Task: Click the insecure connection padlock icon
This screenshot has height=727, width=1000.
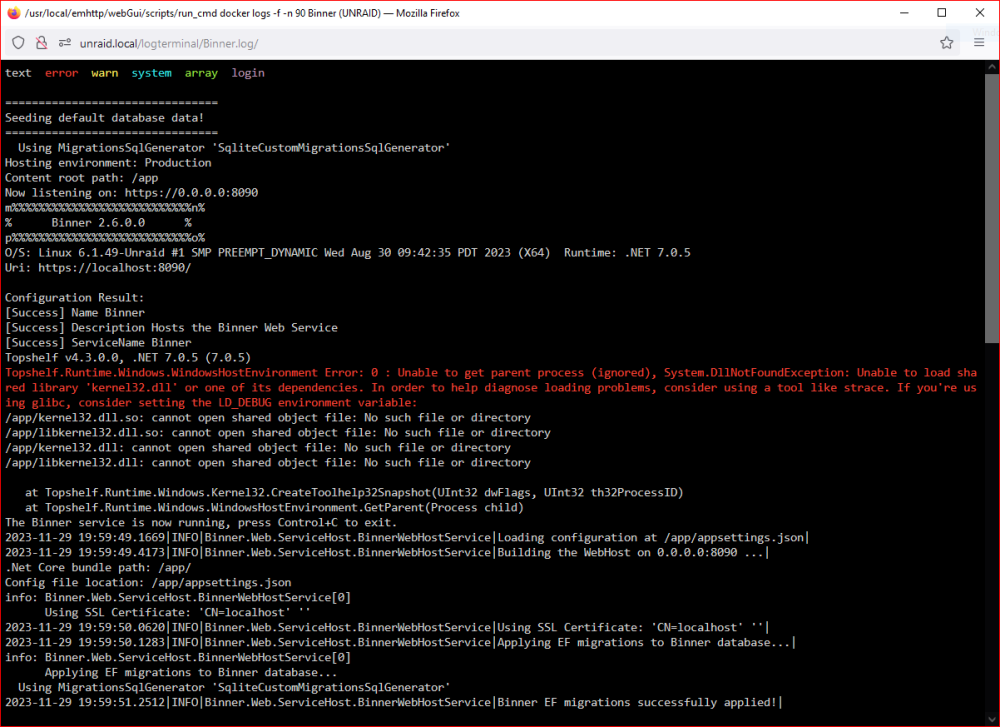Action: pyautogui.click(x=41, y=43)
